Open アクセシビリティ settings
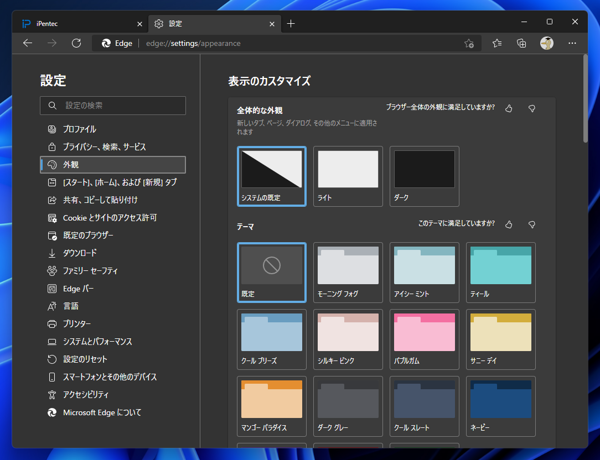The height and width of the screenshot is (460, 600). (113, 395)
